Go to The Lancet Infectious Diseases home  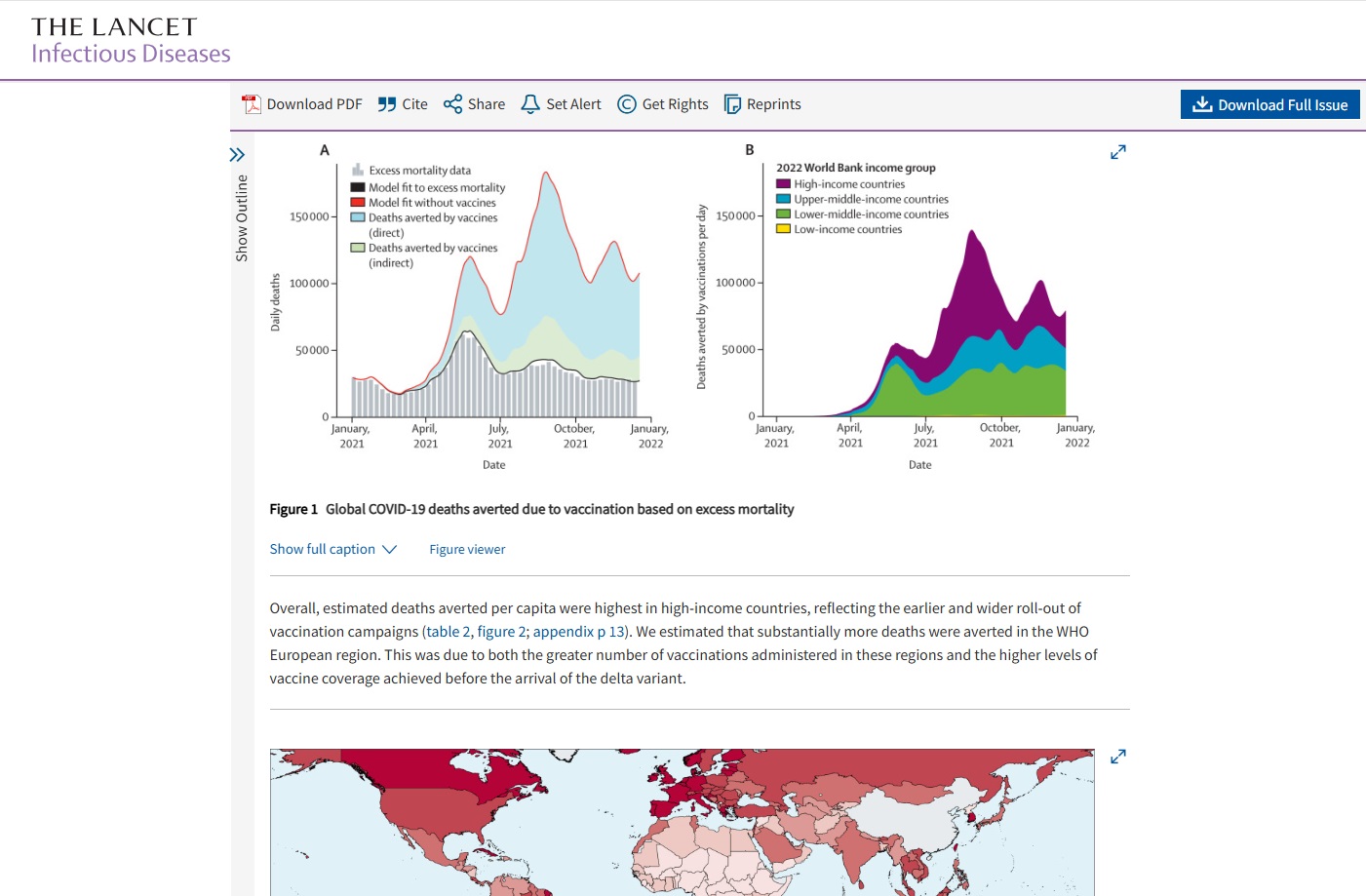click(131, 41)
